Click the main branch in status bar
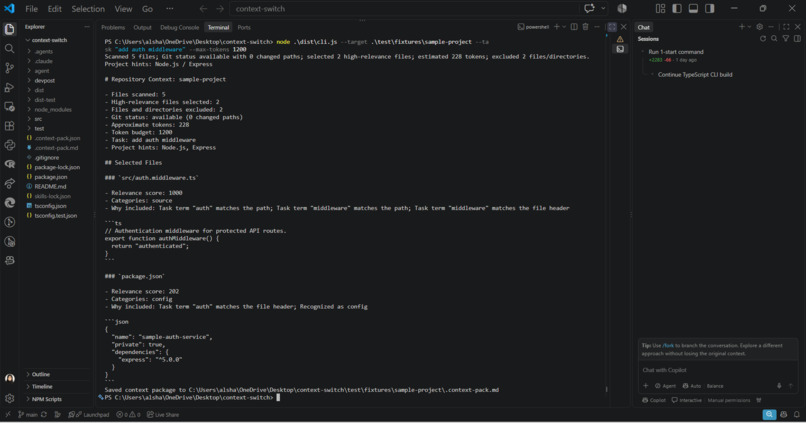This screenshot has height=423, width=806. click(x=28, y=414)
